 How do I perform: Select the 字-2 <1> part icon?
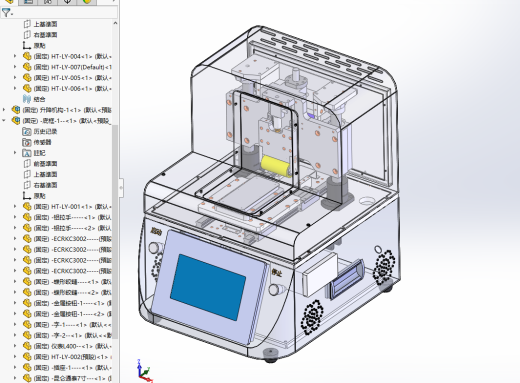pyautogui.click(x=27, y=335)
